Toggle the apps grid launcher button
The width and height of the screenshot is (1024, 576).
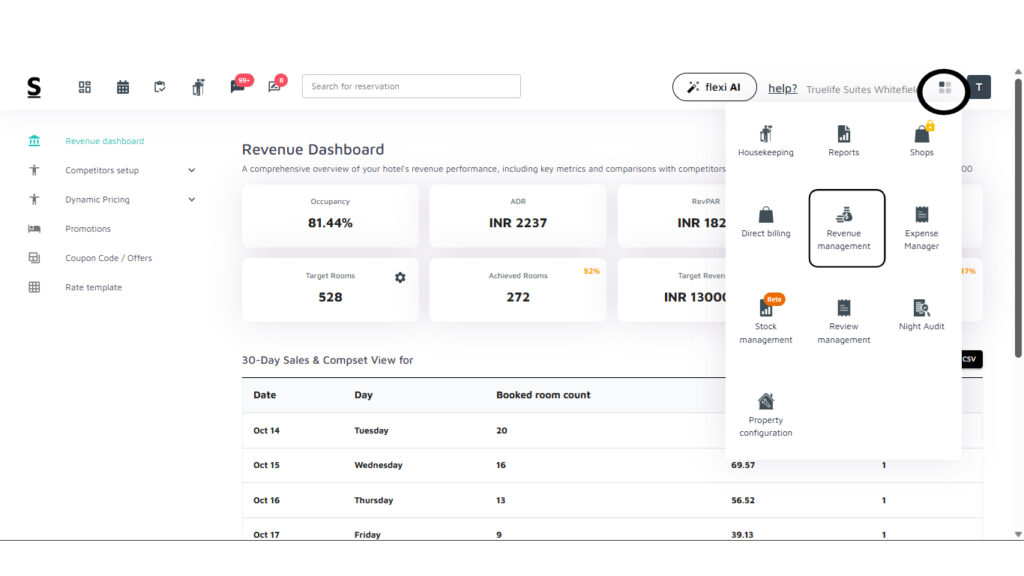[945, 88]
